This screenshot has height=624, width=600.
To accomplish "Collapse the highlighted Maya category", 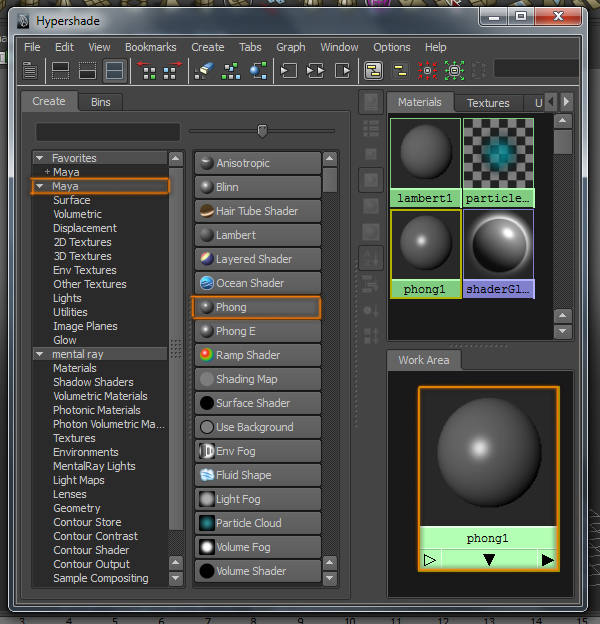I will [x=39, y=186].
